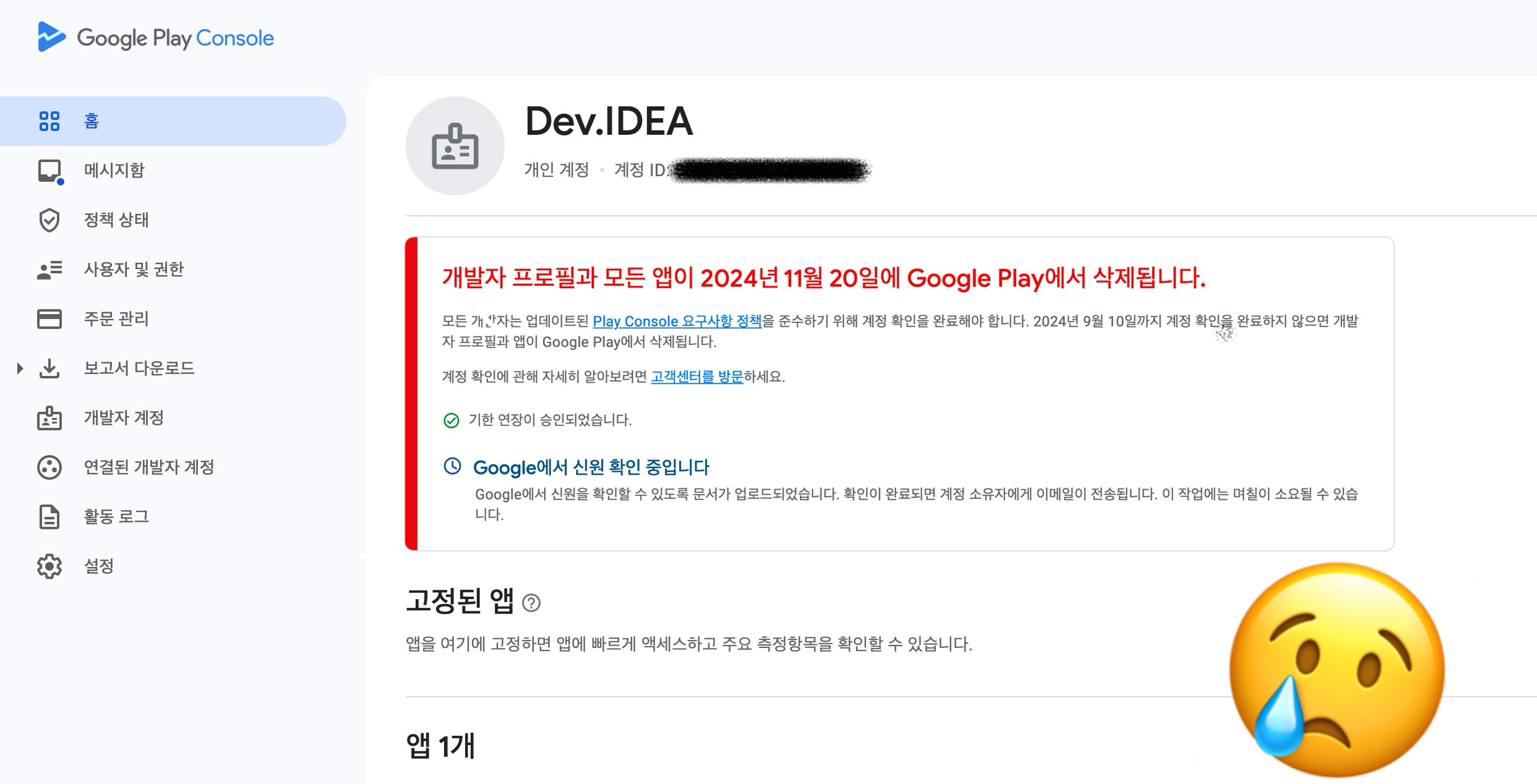
Task: Click the help icon beside 고정된 앱
Action: pyautogui.click(x=531, y=603)
